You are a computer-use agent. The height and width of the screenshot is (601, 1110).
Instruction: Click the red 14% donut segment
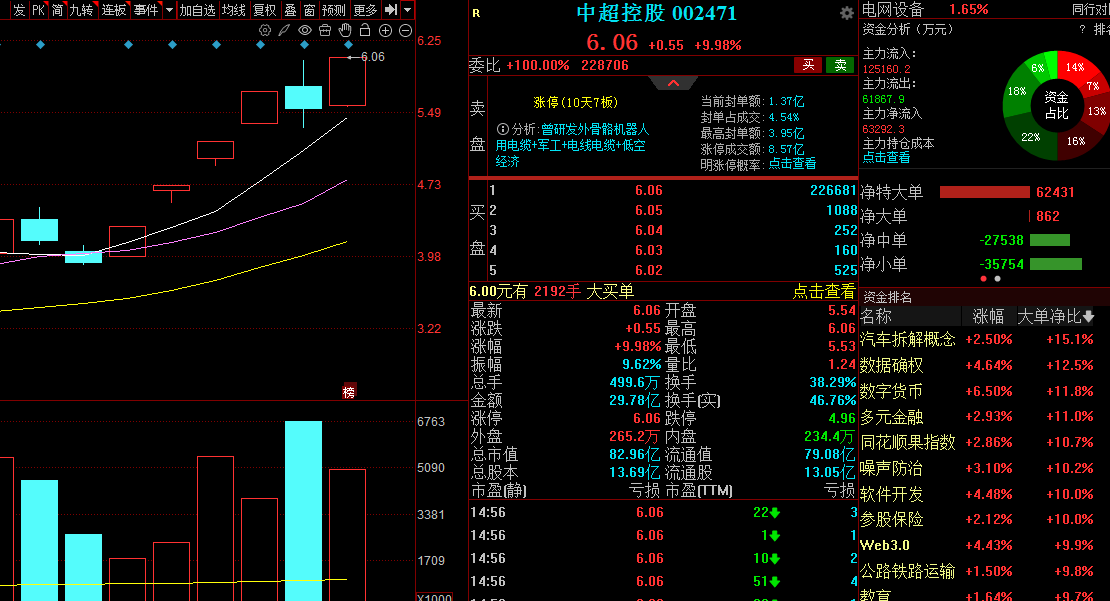tap(1075, 67)
